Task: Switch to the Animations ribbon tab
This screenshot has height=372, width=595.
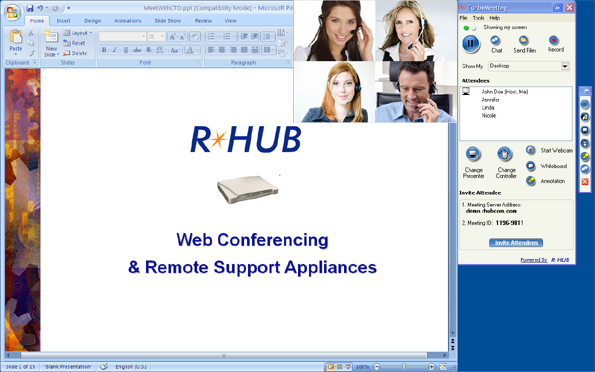Action: pyautogui.click(x=128, y=21)
